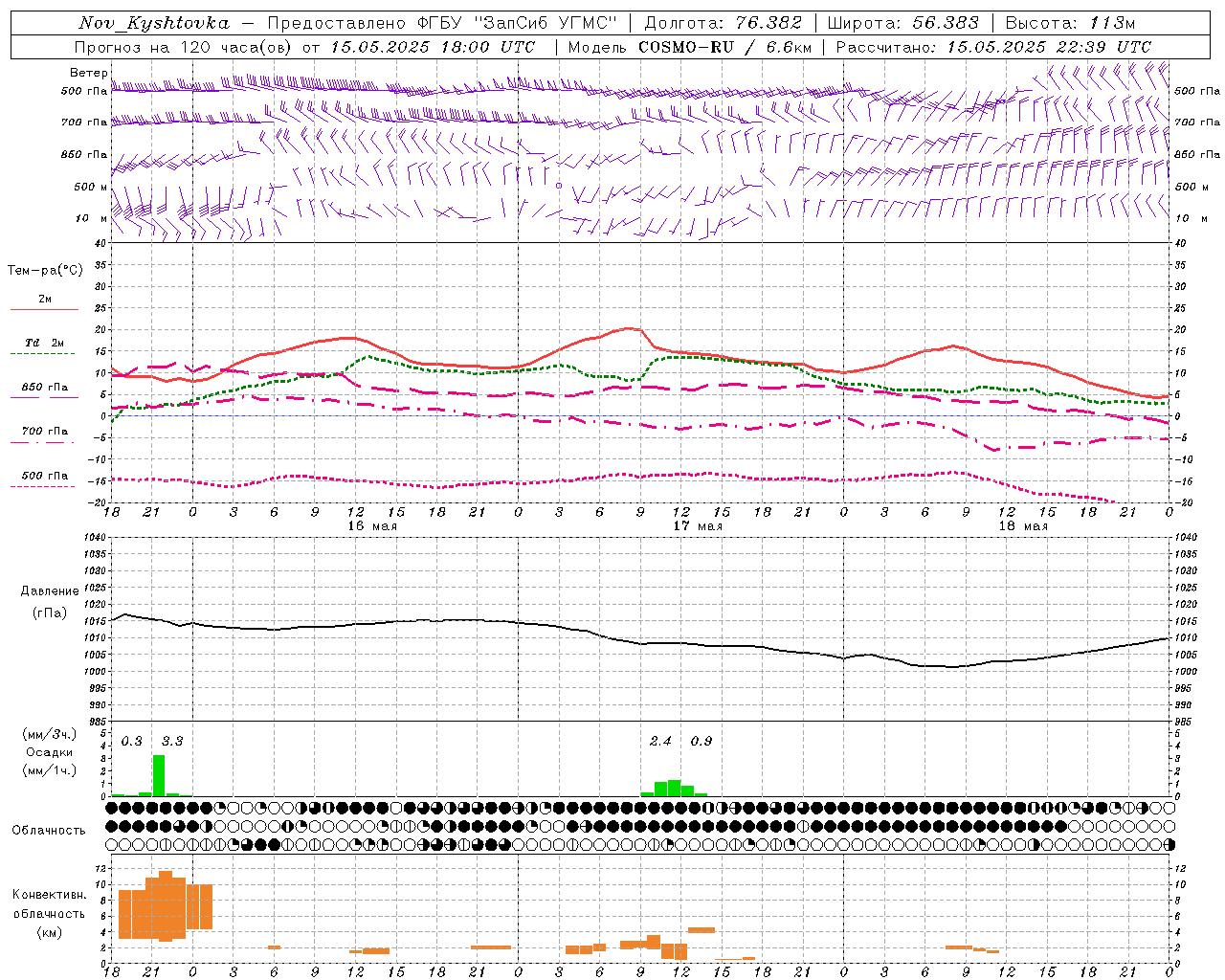This screenshot has height=980, width=1225.
Task: Click the 18 мая date label
Action: point(1023,526)
